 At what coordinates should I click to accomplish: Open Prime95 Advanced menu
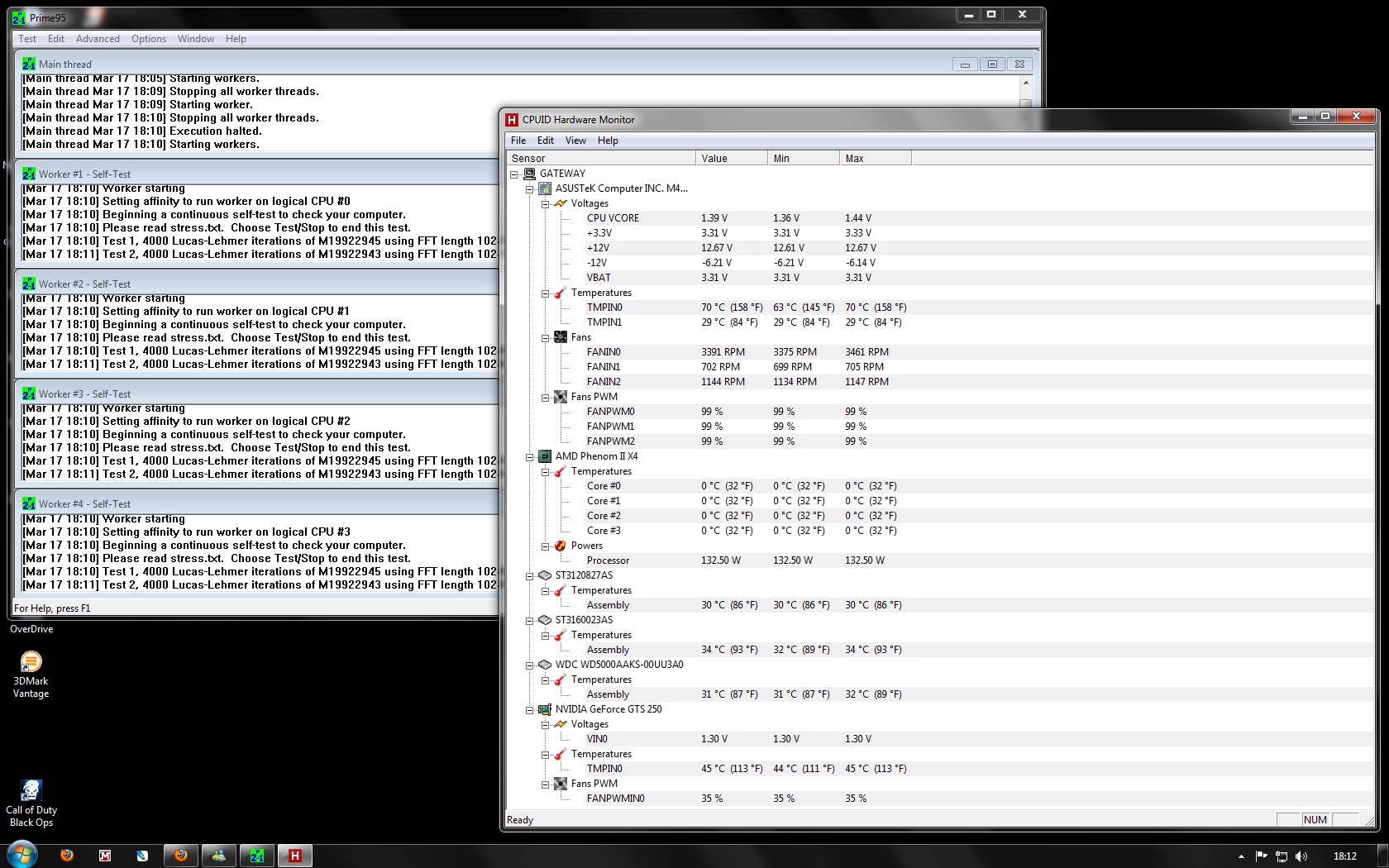coord(98,39)
